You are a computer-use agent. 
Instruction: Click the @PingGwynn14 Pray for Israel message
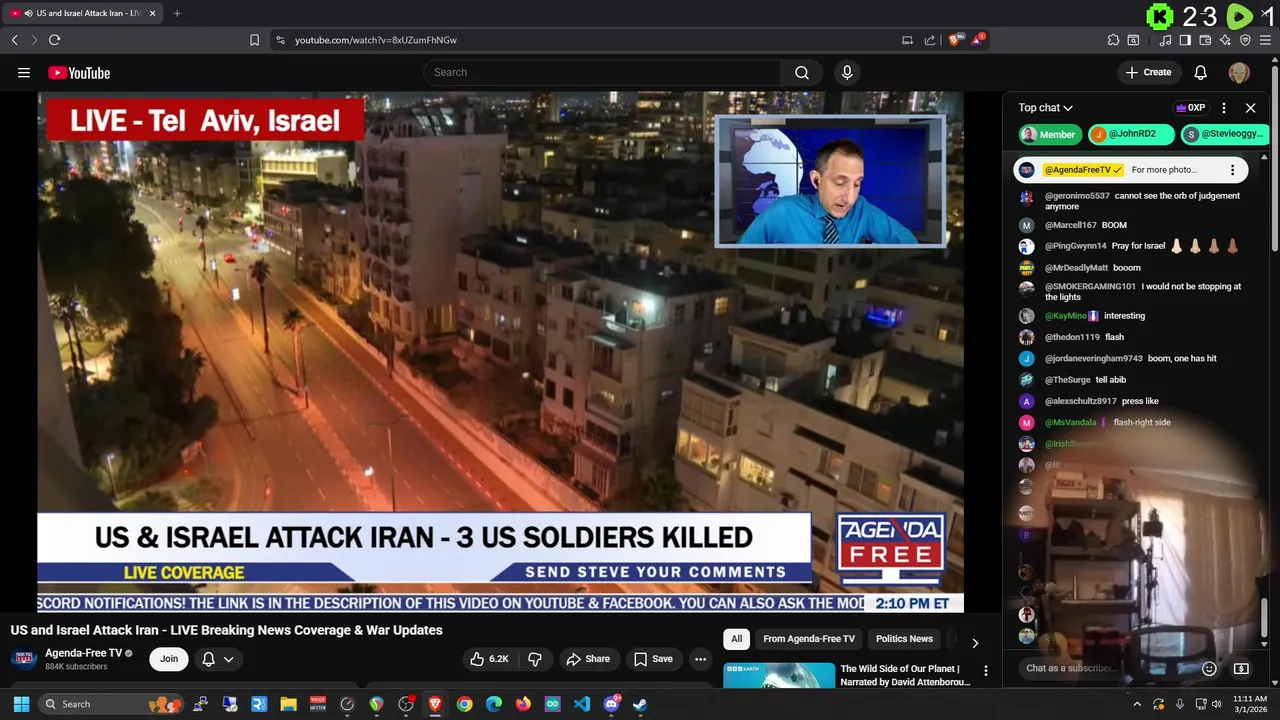1135,246
